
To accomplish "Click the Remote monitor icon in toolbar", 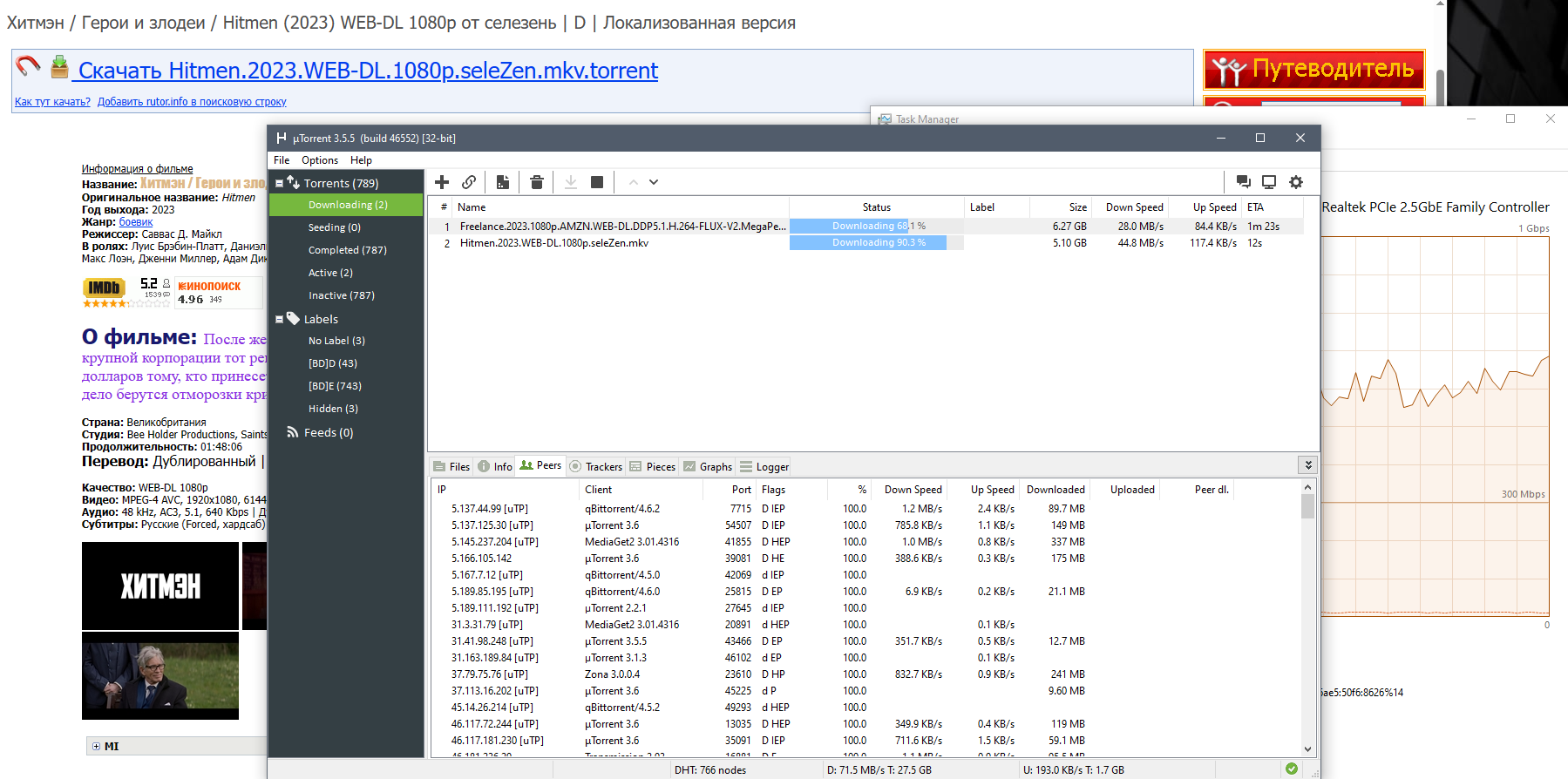I will click(x=1269, y=182).
